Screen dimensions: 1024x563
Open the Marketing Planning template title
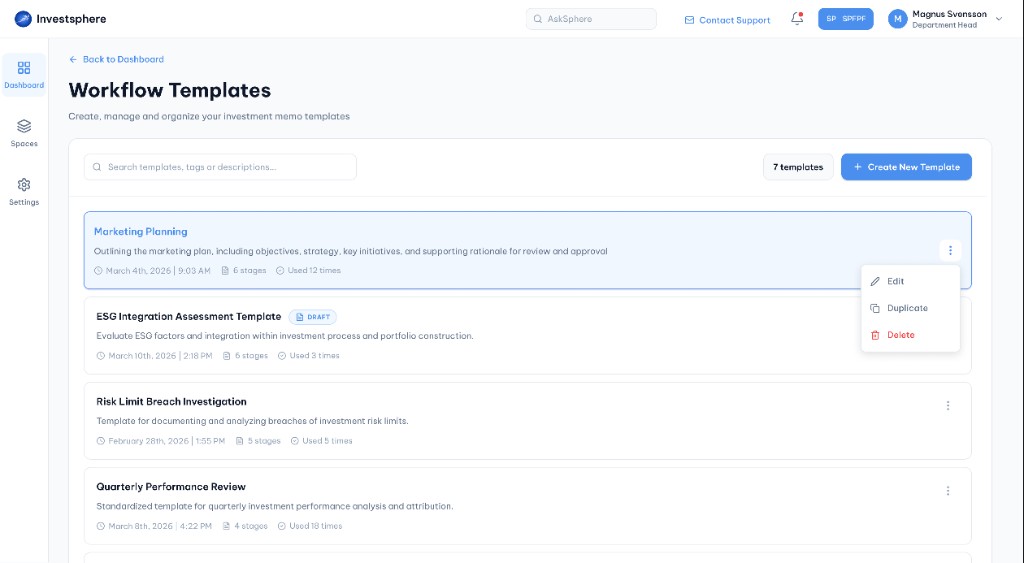coord(140,232)
